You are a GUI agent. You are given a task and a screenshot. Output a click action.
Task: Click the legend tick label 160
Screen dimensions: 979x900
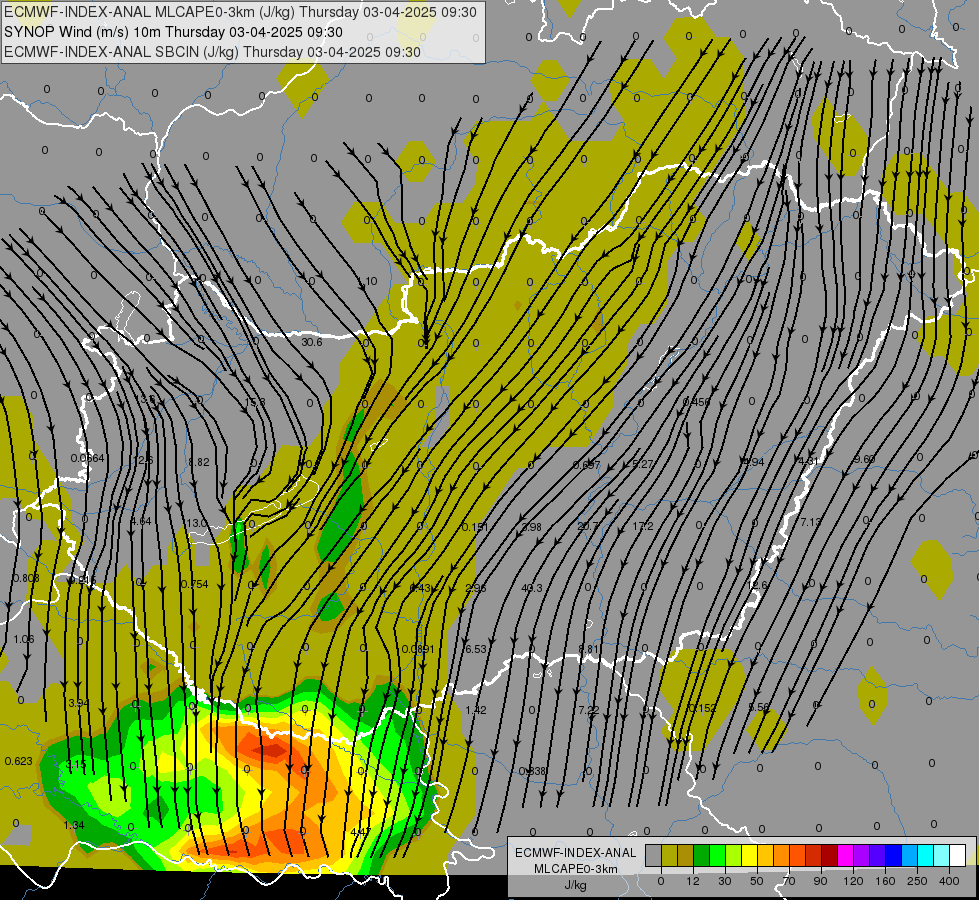pos(884,881)
